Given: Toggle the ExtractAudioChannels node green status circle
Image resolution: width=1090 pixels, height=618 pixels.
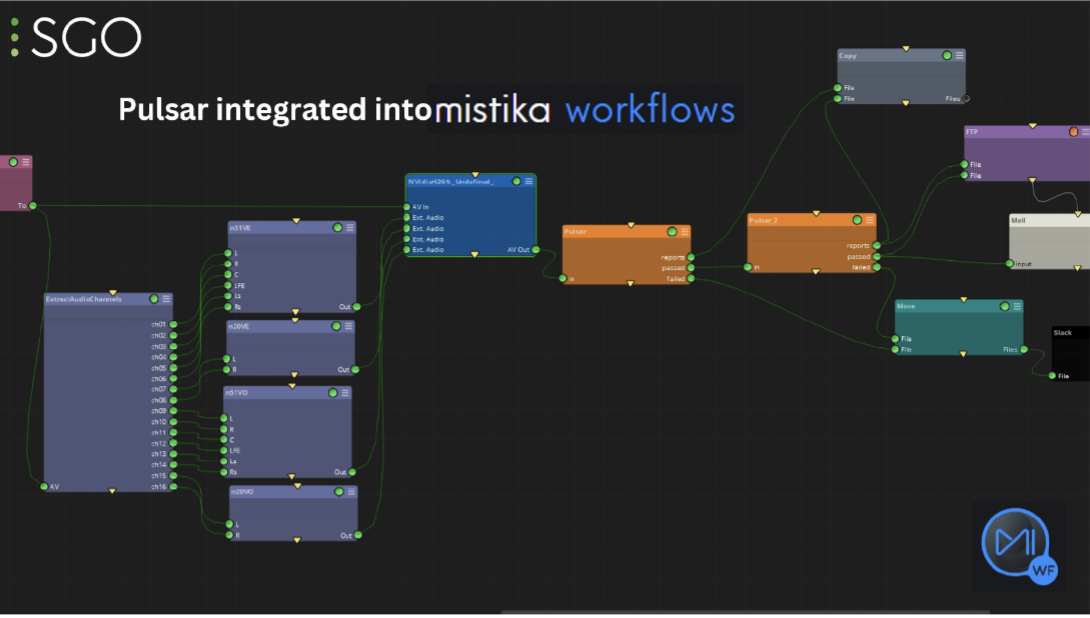Looking at the screenshot, I should tap(154, 299).
